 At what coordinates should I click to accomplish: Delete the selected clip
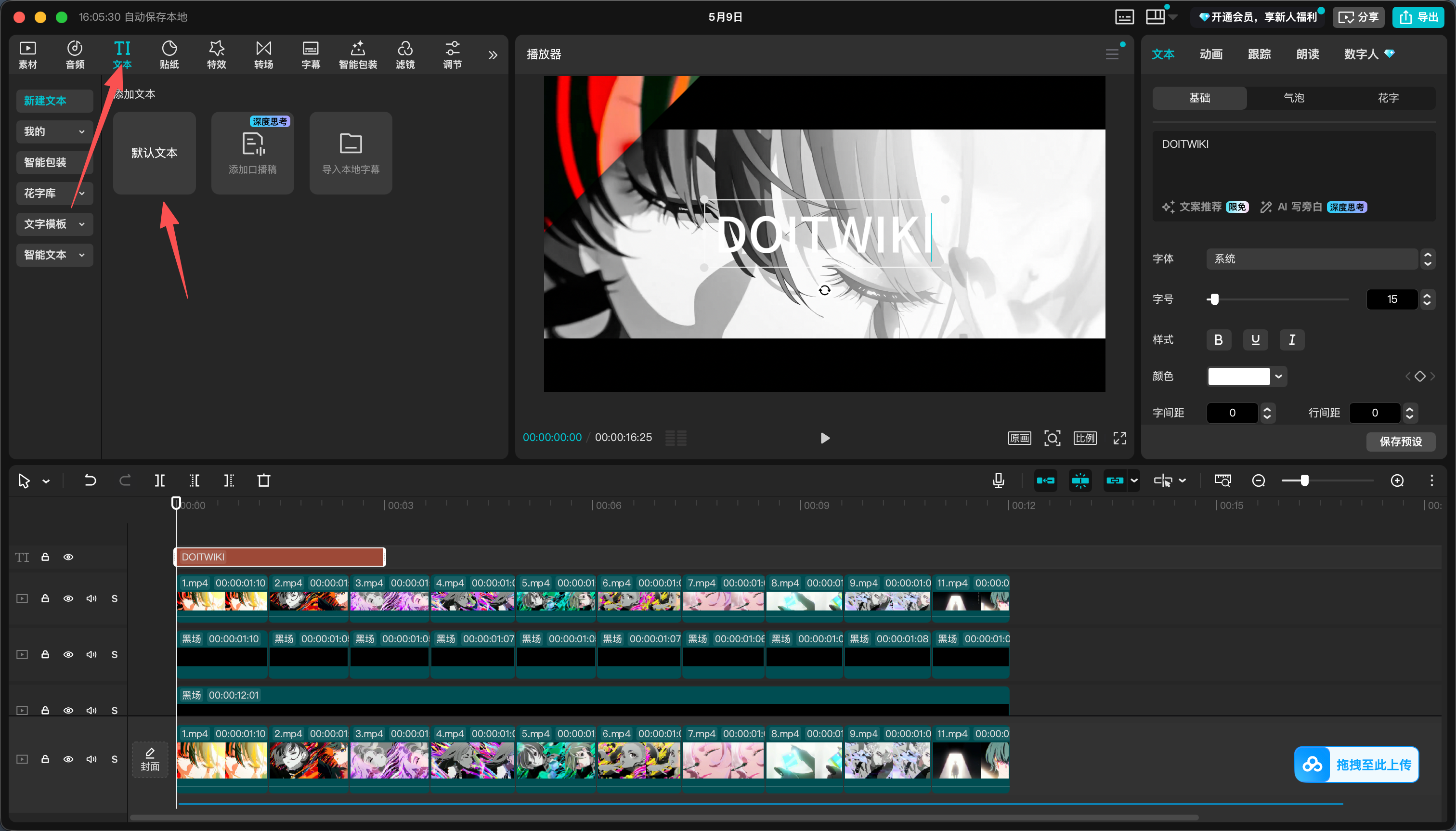point(264,480)
